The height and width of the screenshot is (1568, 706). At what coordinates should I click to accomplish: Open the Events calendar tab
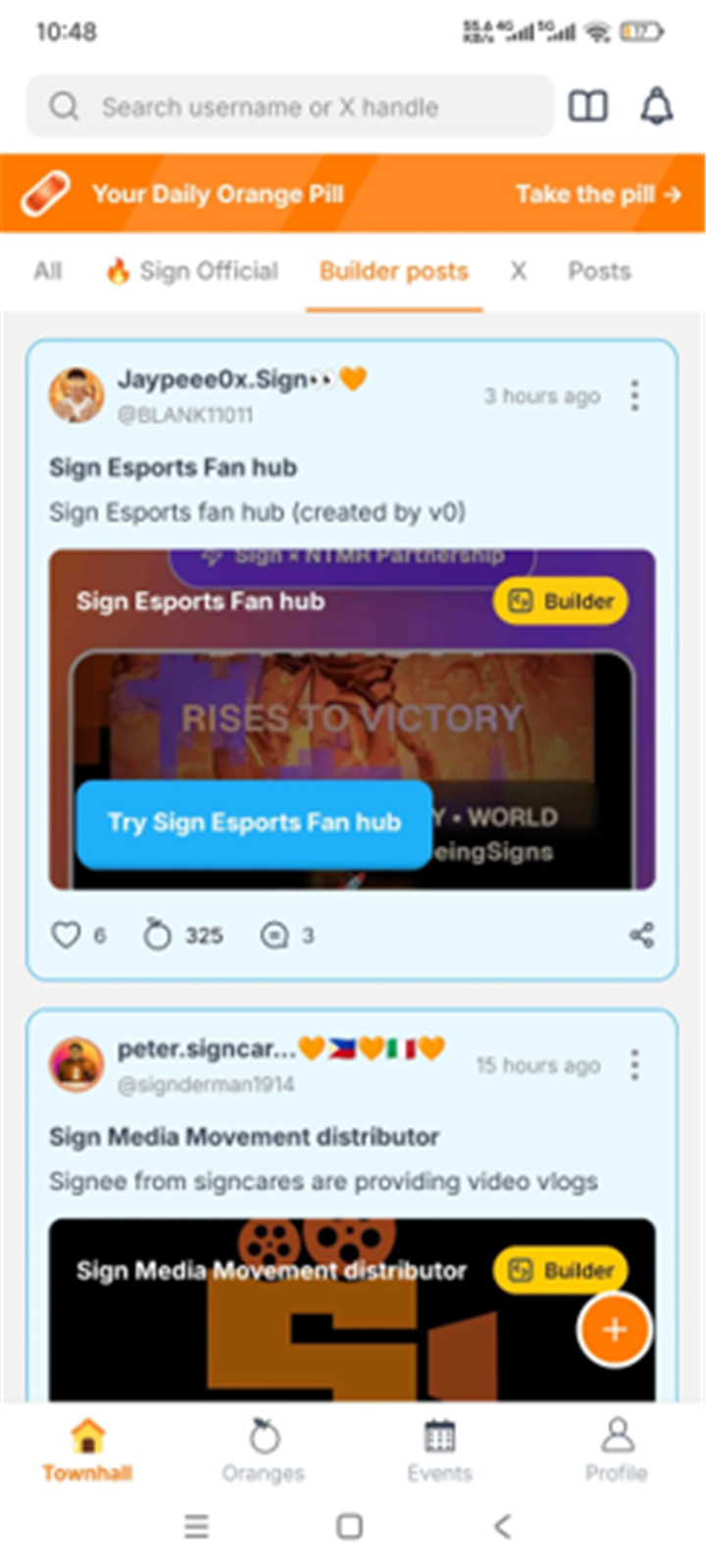coord(439,1450)
